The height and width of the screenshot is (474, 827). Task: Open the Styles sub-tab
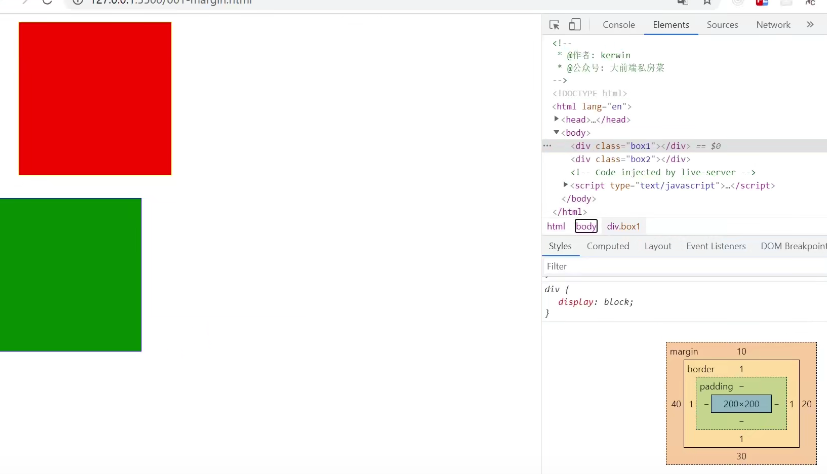(x=560, y=246)
